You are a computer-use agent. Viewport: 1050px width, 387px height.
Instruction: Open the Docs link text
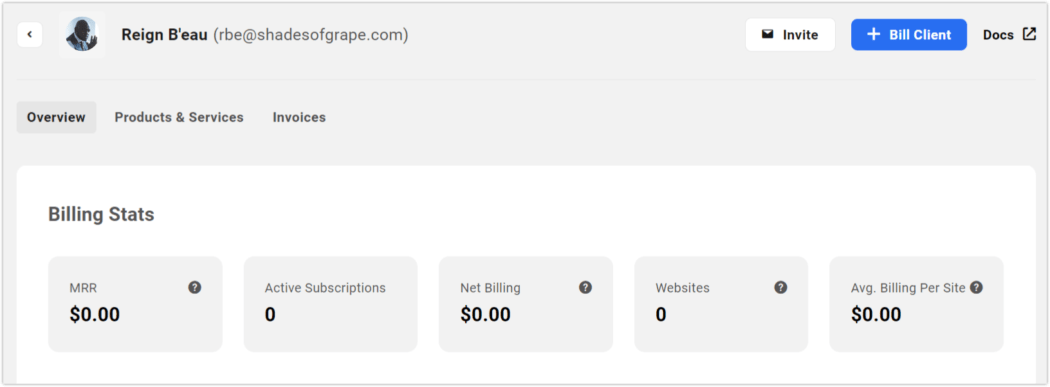tap(998, 35)
